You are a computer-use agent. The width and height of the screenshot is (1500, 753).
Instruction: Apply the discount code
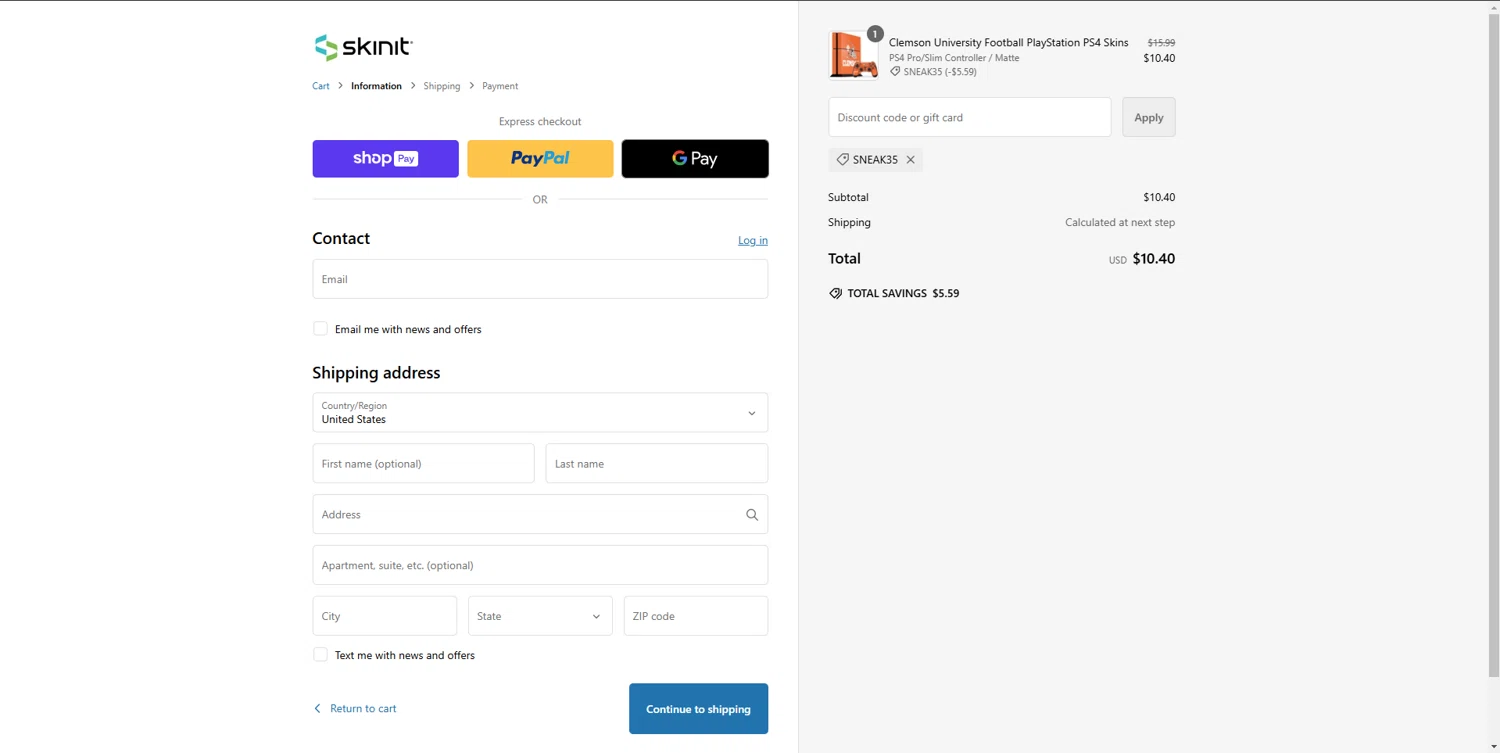1148,117
